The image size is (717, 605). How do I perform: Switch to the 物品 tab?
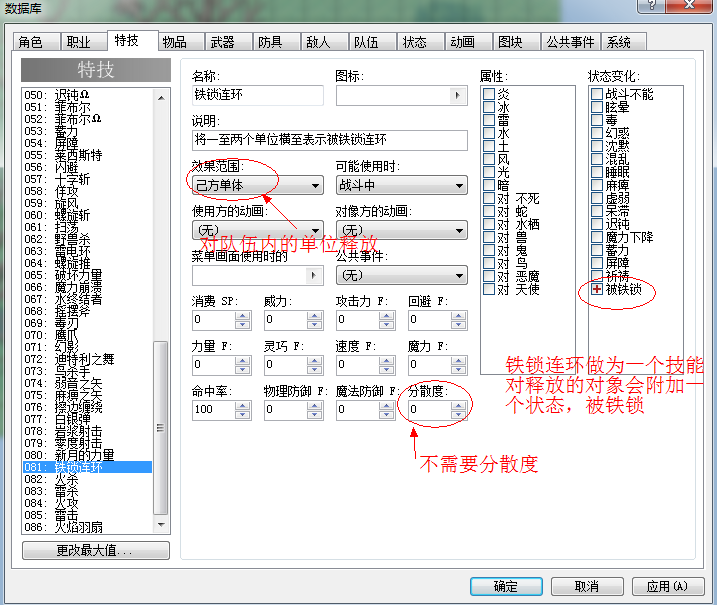181,42
